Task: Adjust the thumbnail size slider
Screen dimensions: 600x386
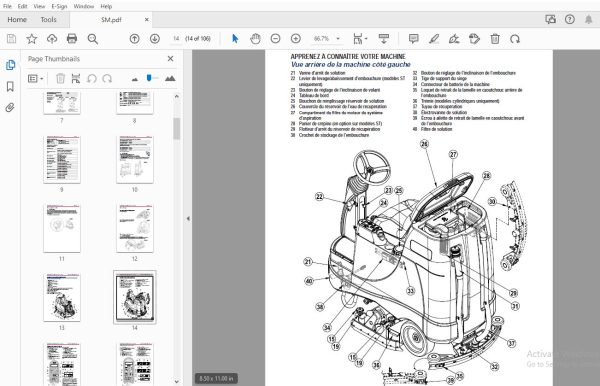Action: tap(149, 78)
